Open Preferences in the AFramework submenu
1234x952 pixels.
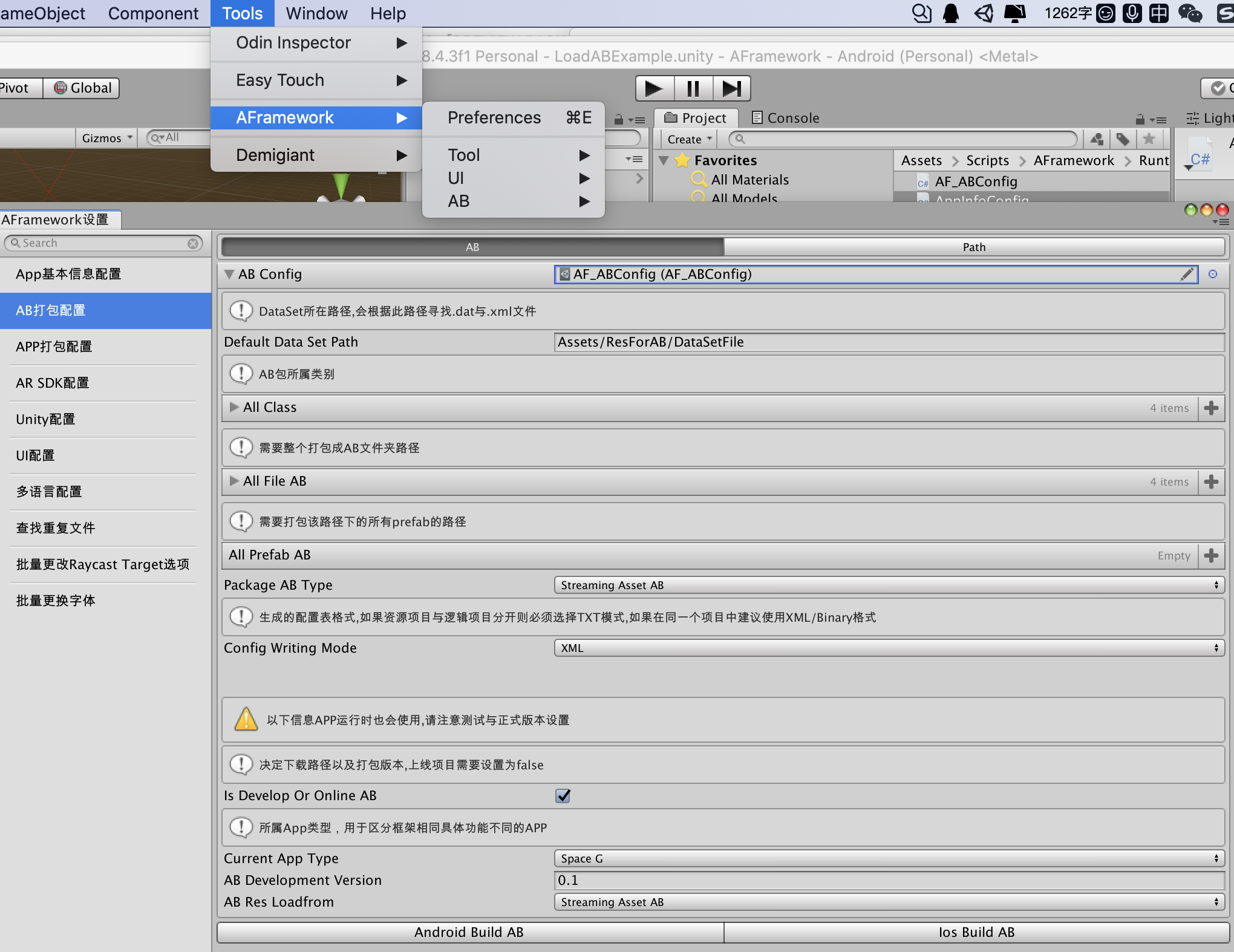[x=495, y=118]
